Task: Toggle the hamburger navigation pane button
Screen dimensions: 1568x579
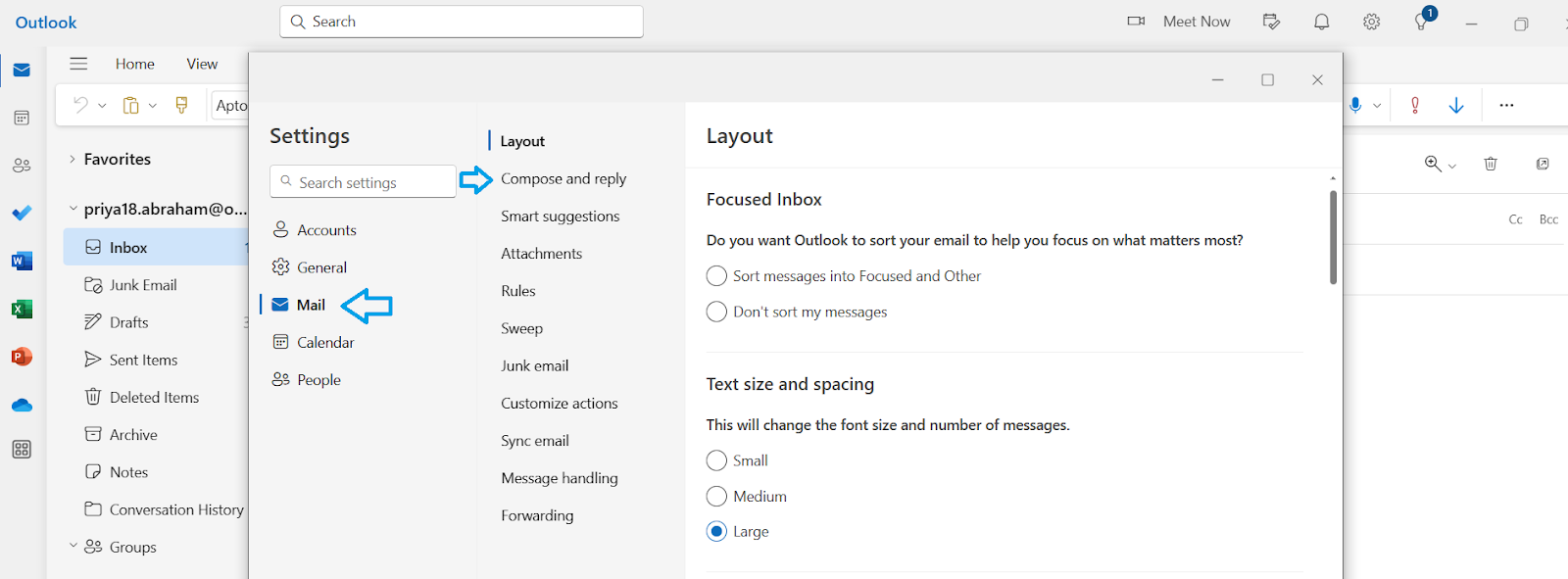Action: pos(78,64)
